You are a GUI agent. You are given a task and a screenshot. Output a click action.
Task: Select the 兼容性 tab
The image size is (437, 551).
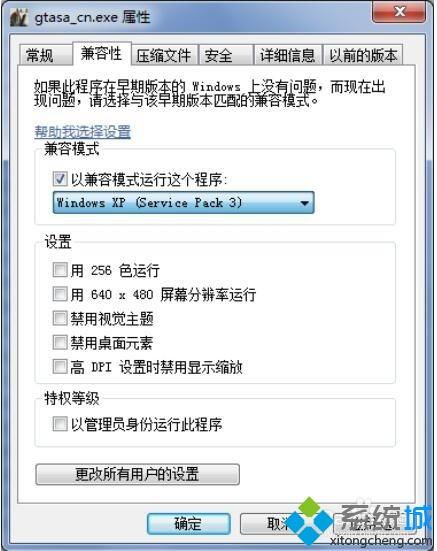pyautogui.click(x=102, y=54)
